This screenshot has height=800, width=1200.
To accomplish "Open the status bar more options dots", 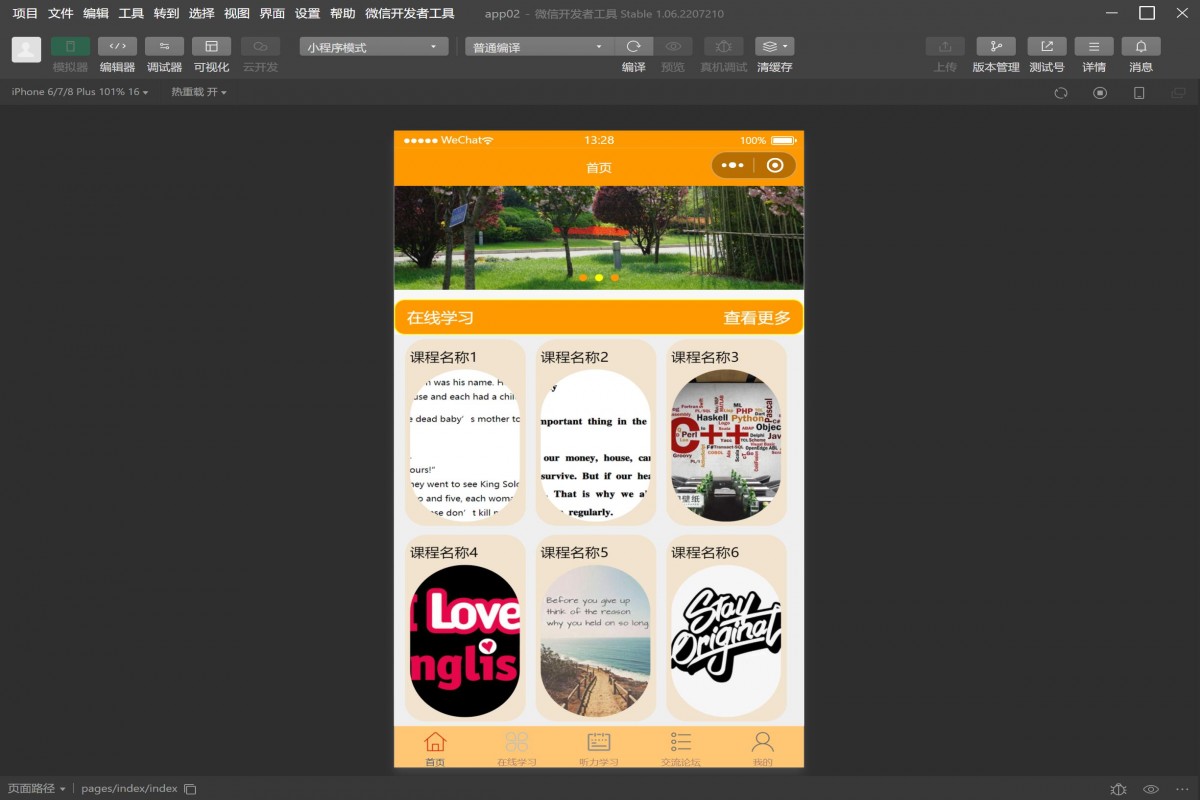I will pyautogui.click(x=1181, y=789).
